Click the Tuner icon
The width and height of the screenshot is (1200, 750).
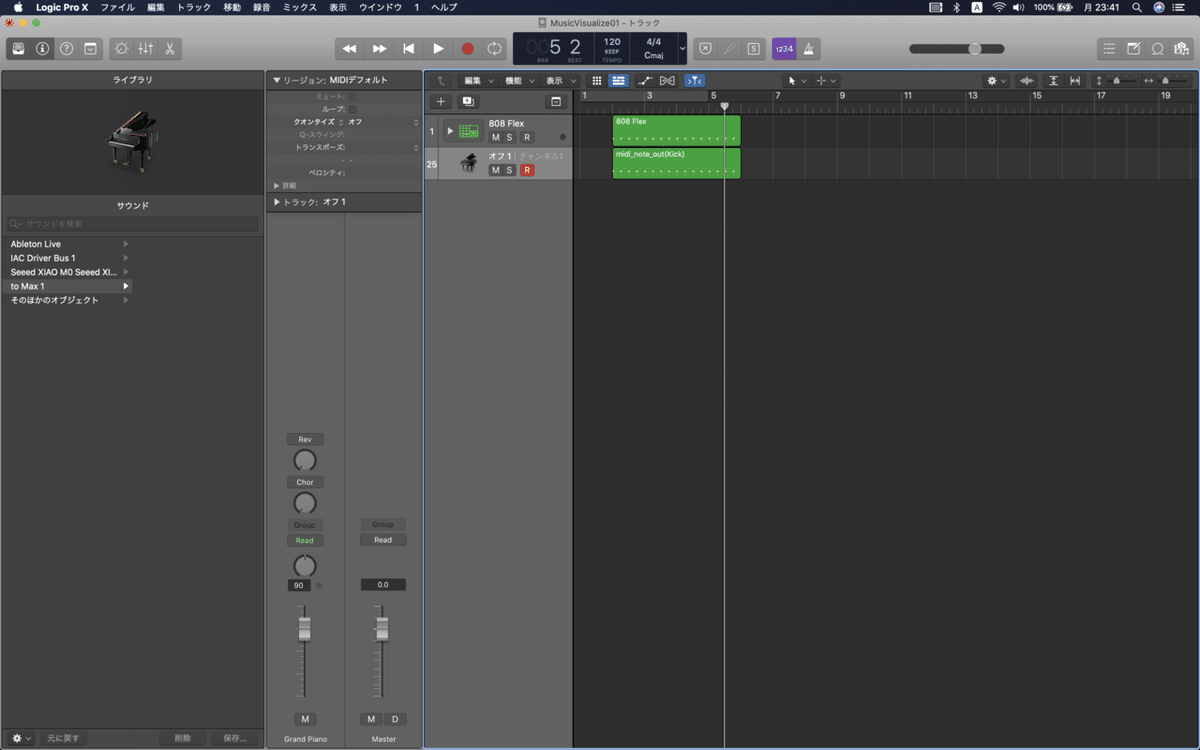pos(730,48)
